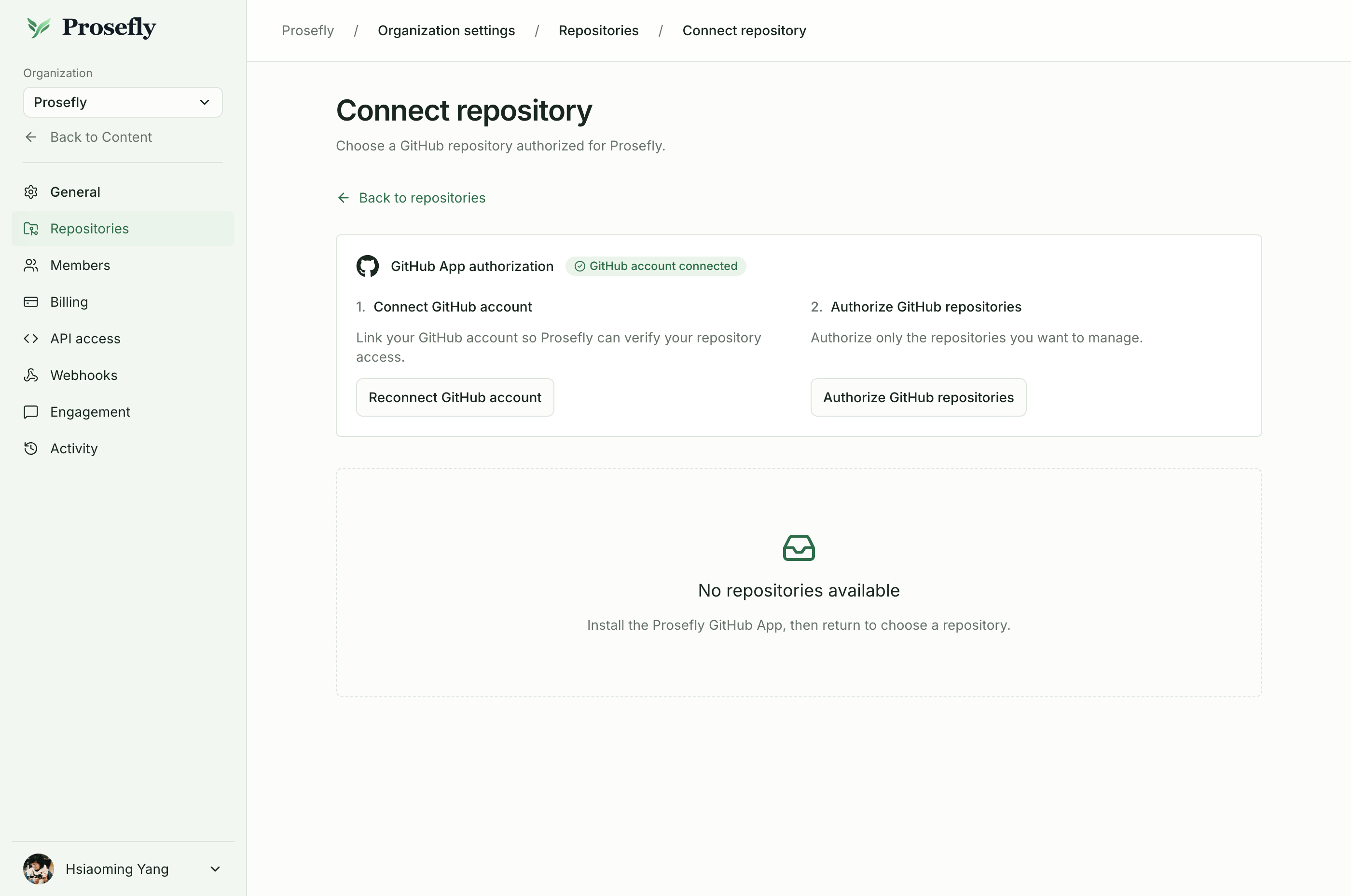
Task: Select Members in the sidebar
Action: (x=123, y=265)
